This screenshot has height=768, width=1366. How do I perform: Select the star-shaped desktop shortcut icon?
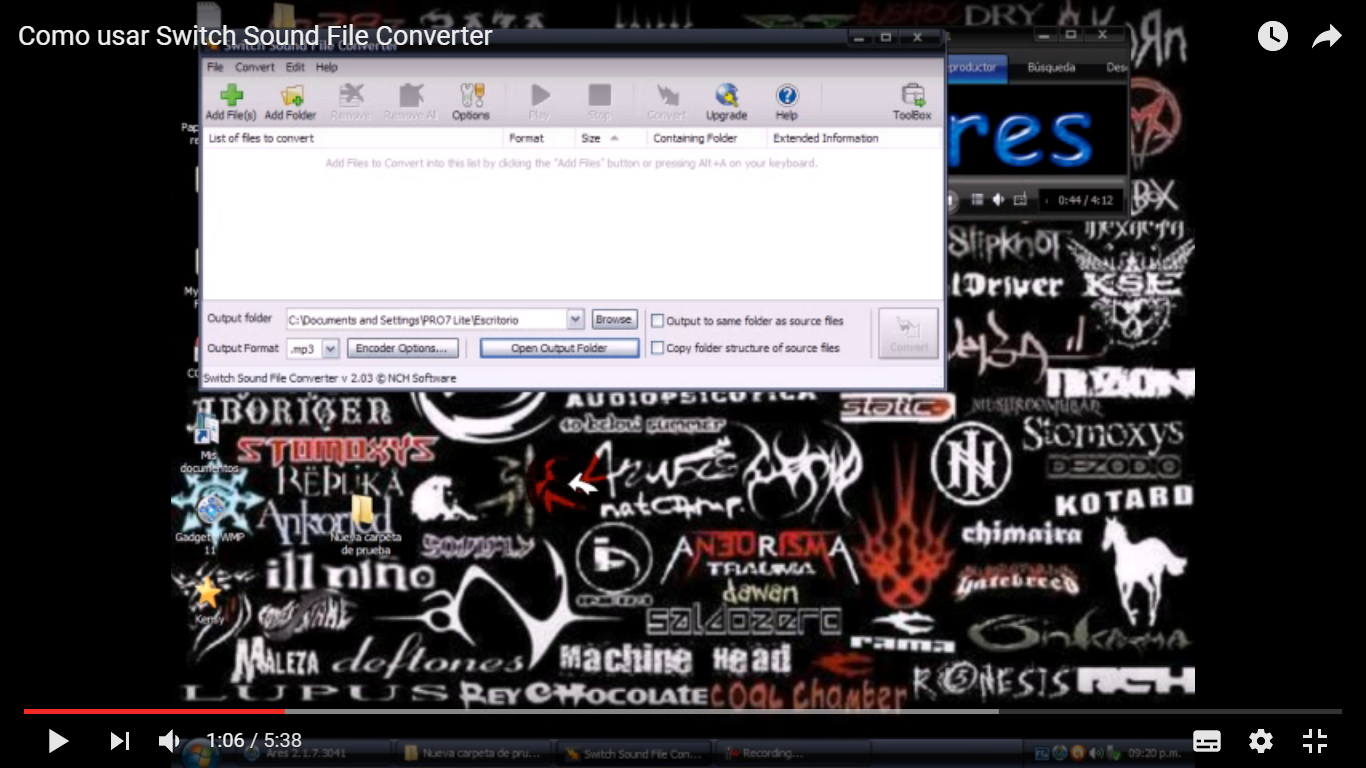click(208, 600)
